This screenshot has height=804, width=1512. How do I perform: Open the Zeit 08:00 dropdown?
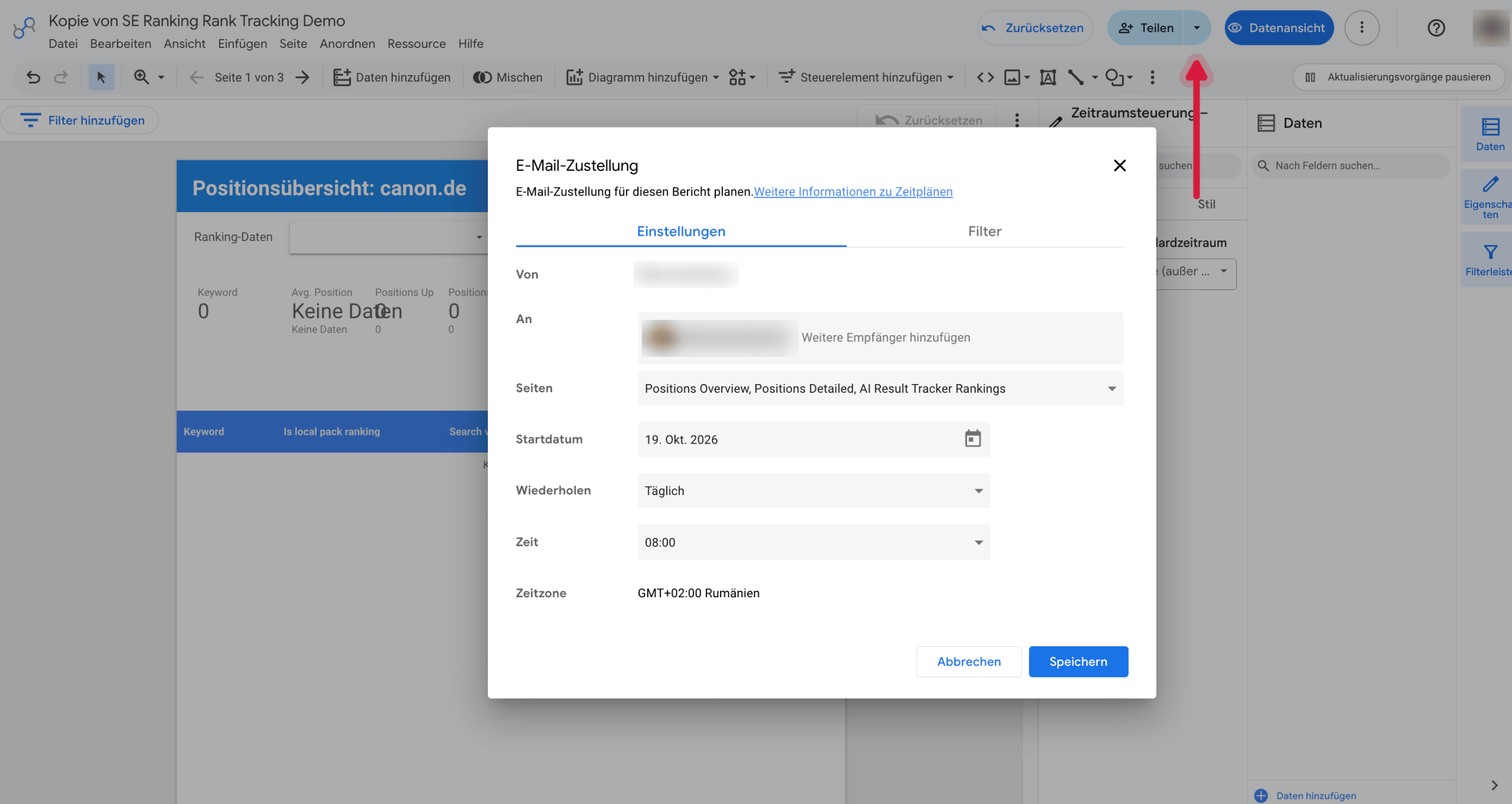pos(813,542)
